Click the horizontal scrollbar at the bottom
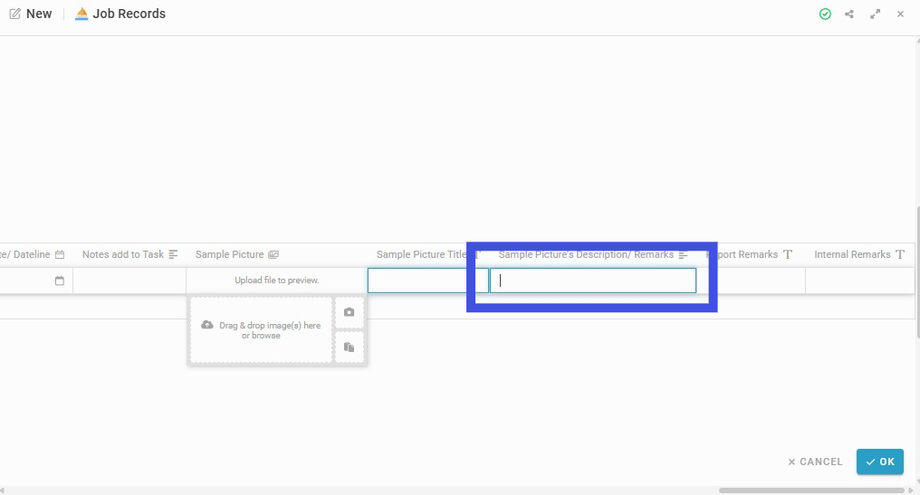This screenshot has height=495, width=920. coord(811,490)
